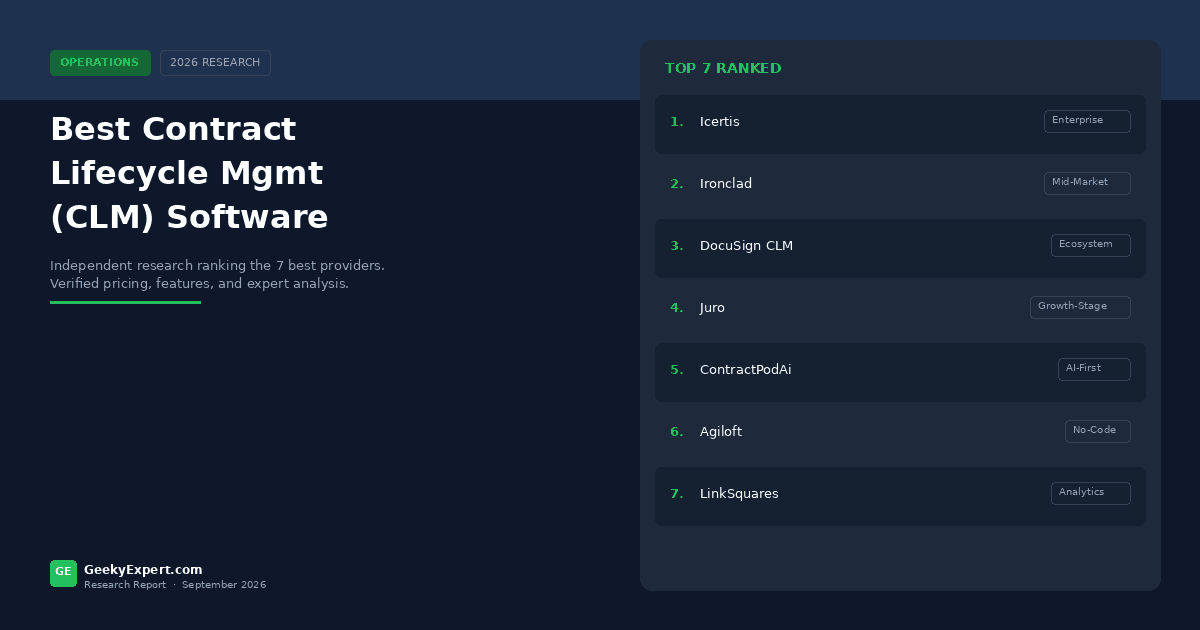Click Research Report September 2026 text
Image resolution: width=1200 pixels, height=630 pixels.
click(x=175, y=585)
